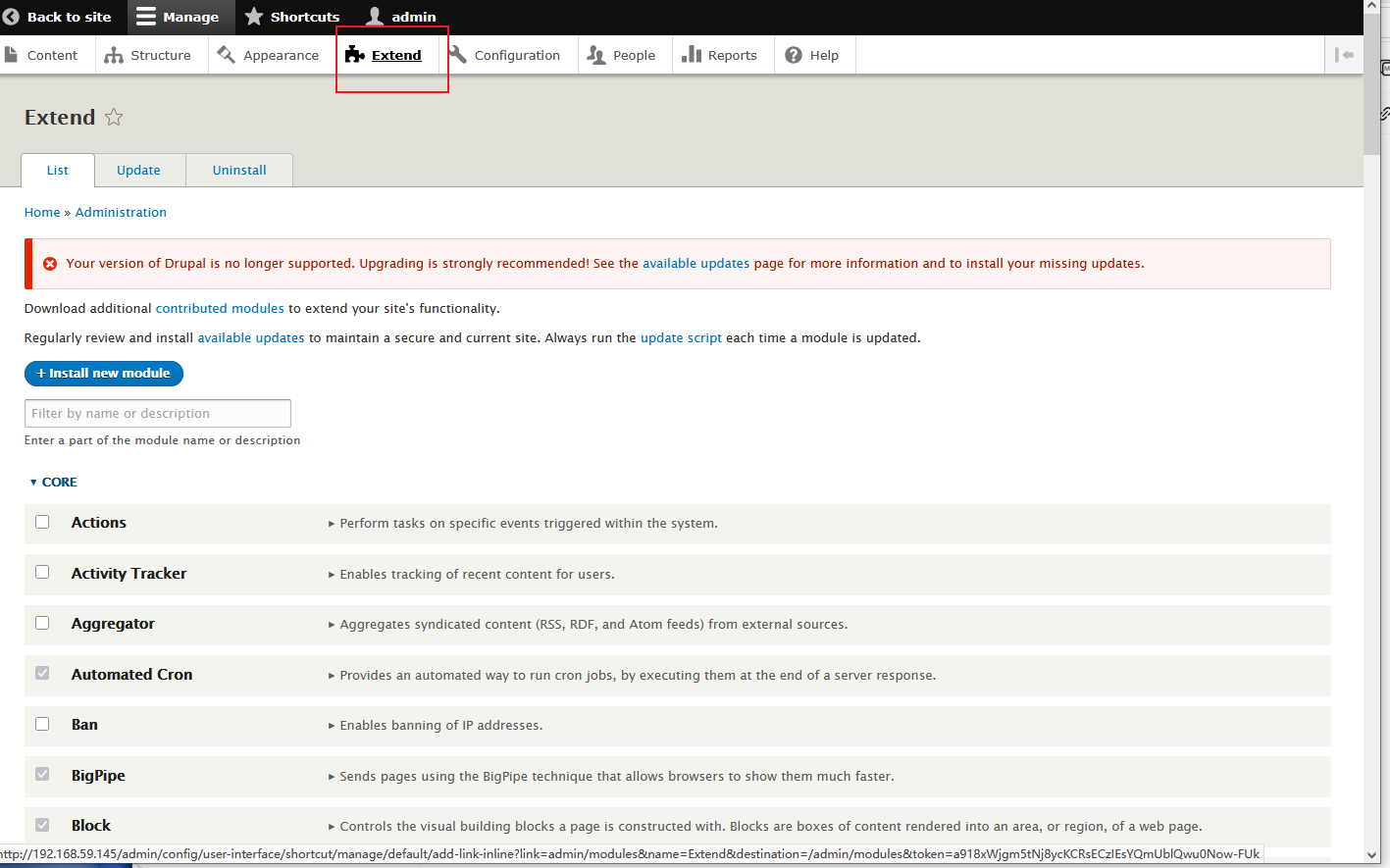
Task: Open Configuration via its wrench icon
Action: coord(458,55)
